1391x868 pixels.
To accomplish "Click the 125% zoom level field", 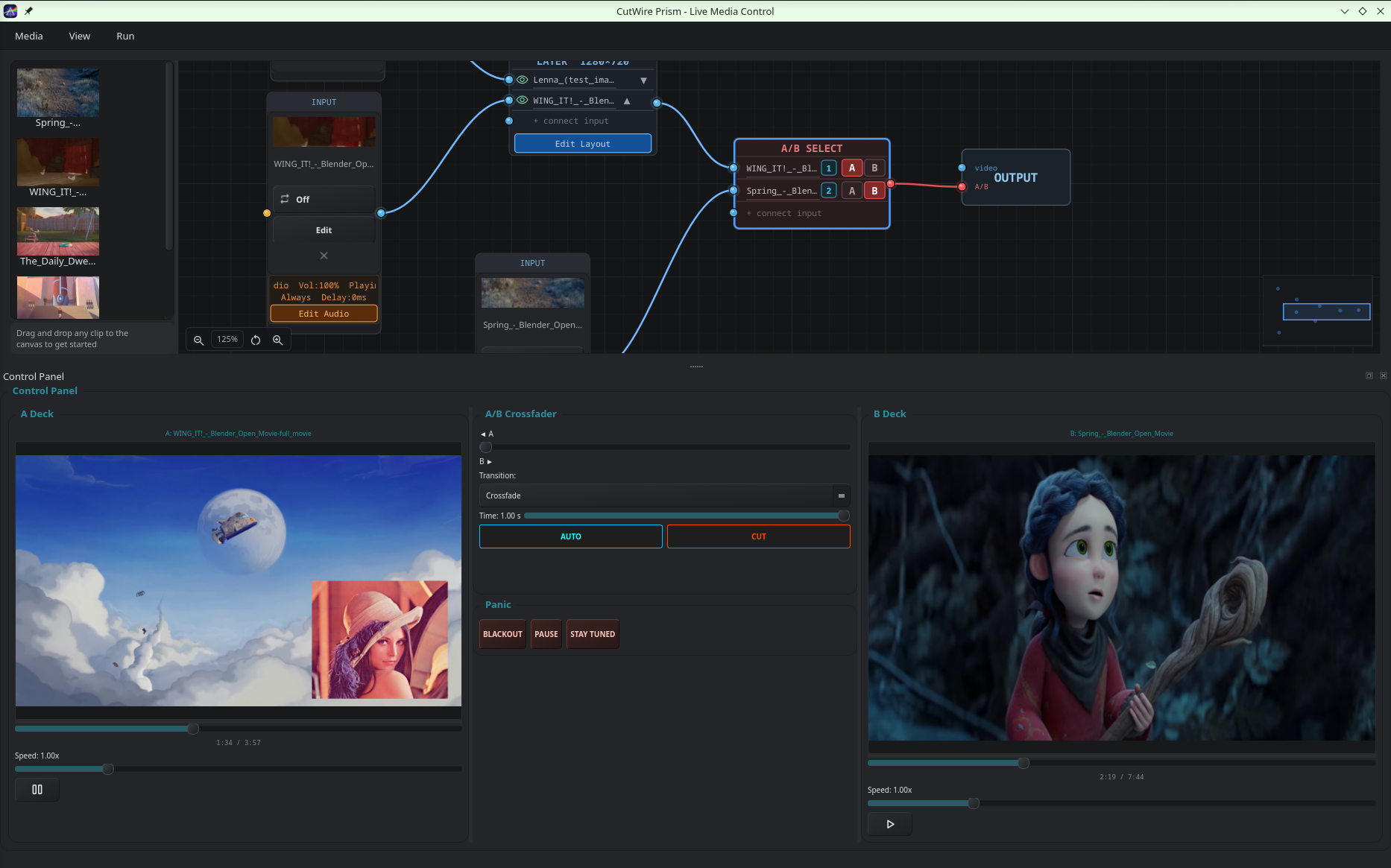I will point(227,339).
